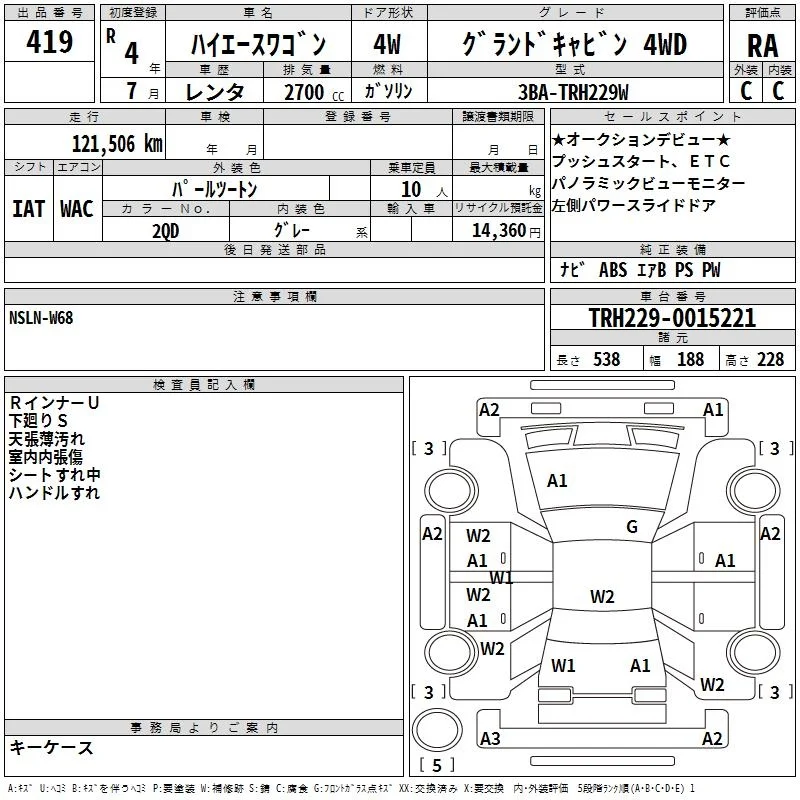Click the W1 mark between left doors
800x800 pixels.
501,578
